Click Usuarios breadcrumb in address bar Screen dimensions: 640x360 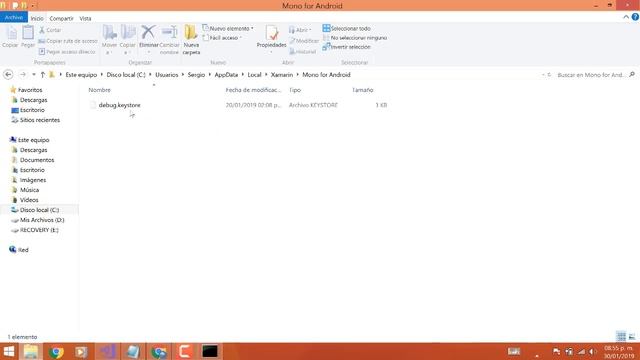pos(167,75)
